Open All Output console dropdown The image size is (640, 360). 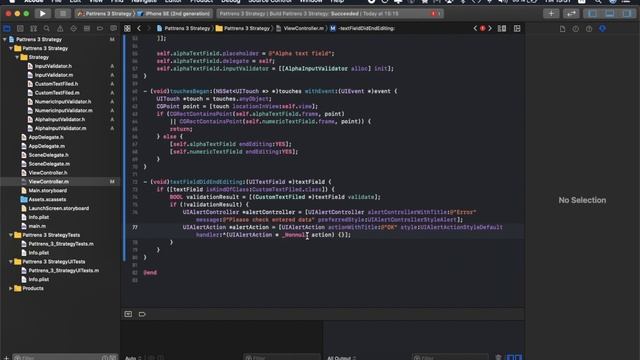[x=342, y=358]
